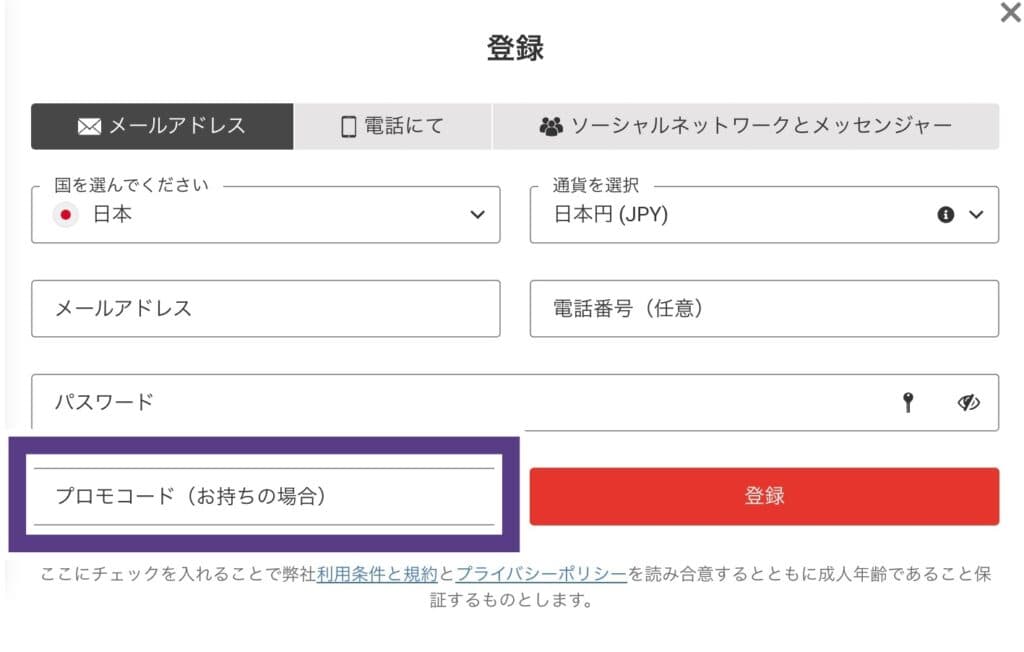1024x652 pixels.
Task: Select the メールアドレス tab
Action: click(x=162, y=127)
